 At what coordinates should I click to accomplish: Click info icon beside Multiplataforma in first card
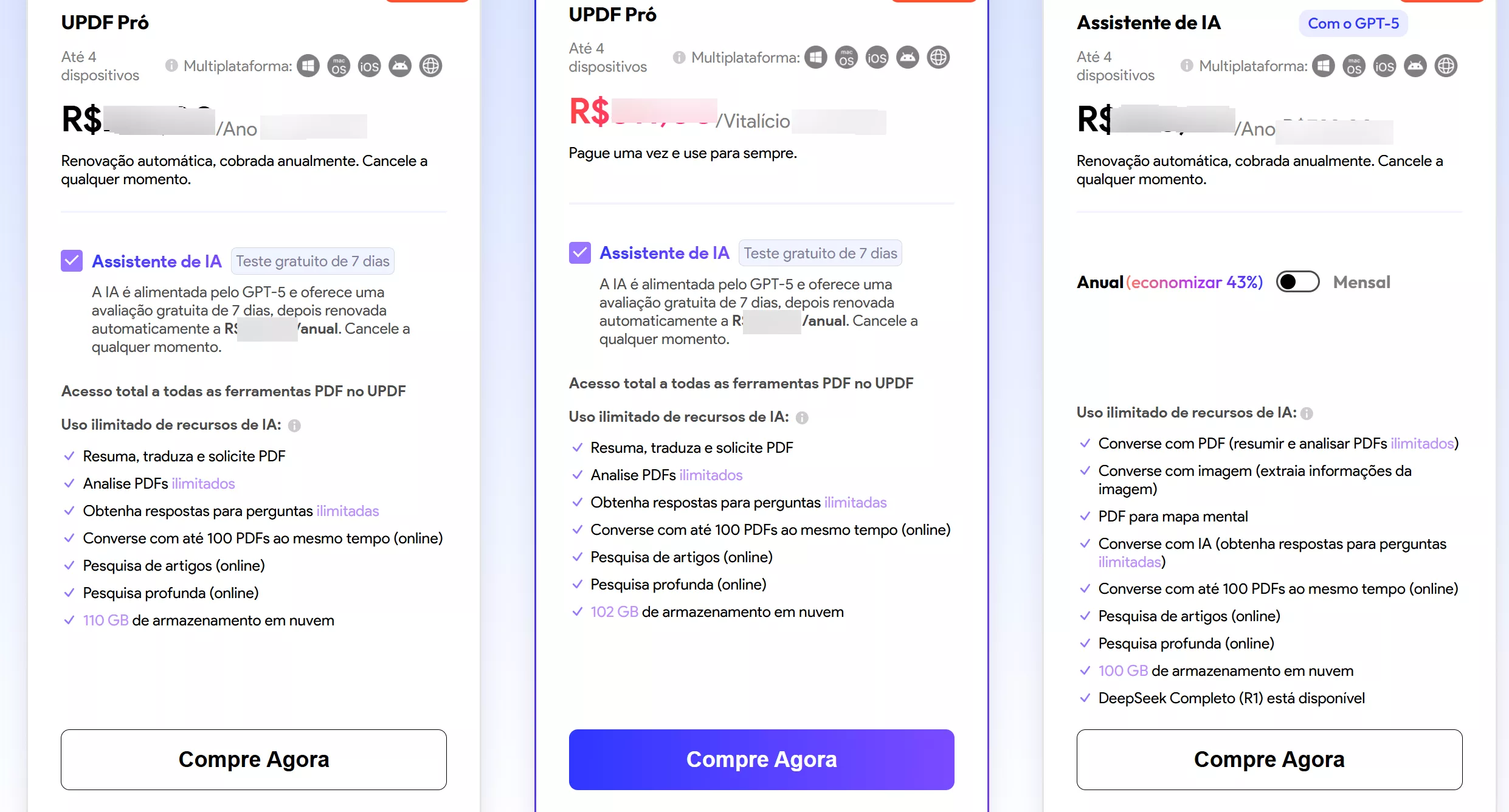pos(171,66)
